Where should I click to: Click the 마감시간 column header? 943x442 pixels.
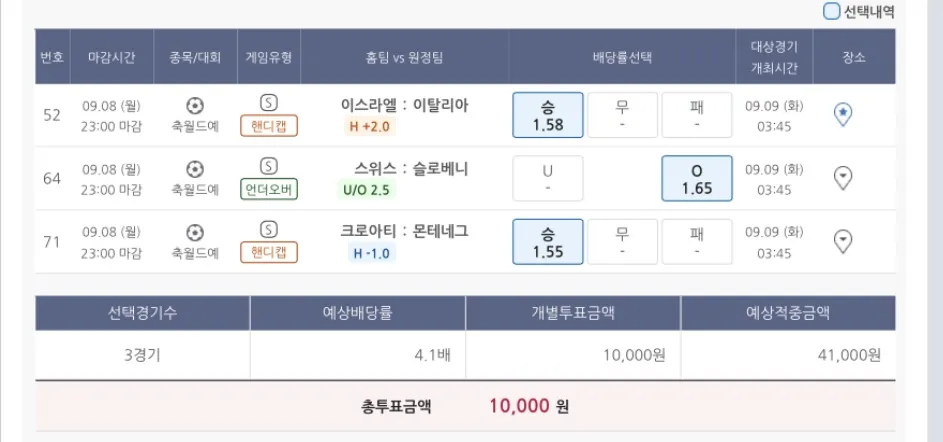click(111, 57)
